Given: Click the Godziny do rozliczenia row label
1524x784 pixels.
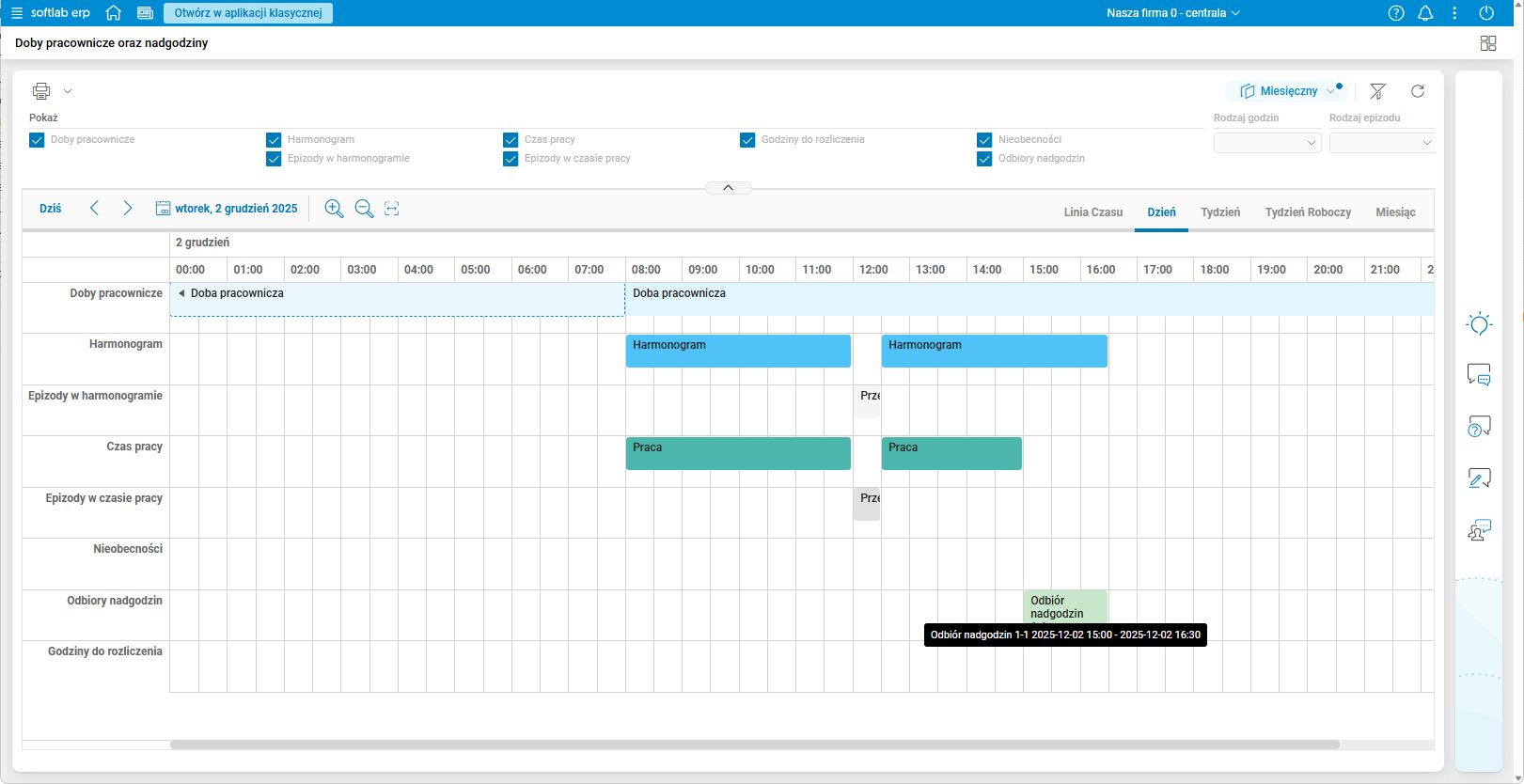Looking at the screenshot, I should pos(105,651).
